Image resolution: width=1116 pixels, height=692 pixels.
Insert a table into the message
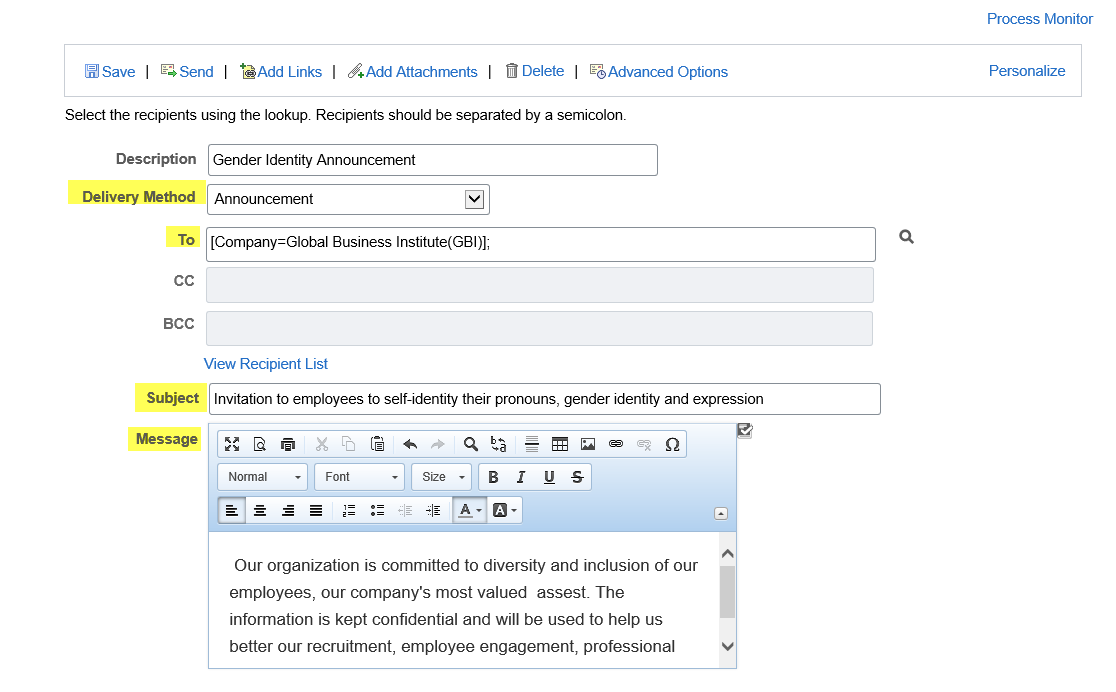pos(560,445)
